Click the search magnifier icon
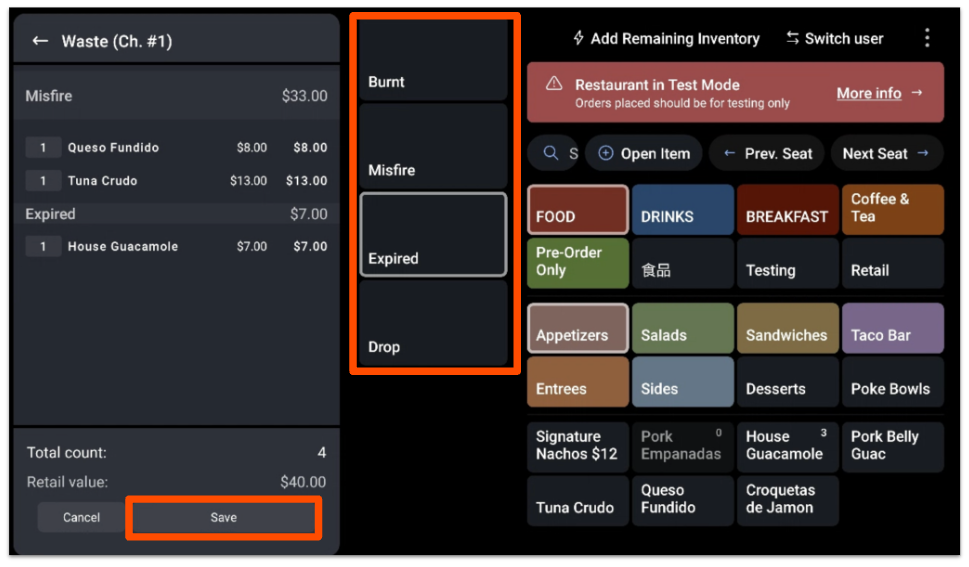Viewport: 969px width, 567px height. (x=551, y=153)
